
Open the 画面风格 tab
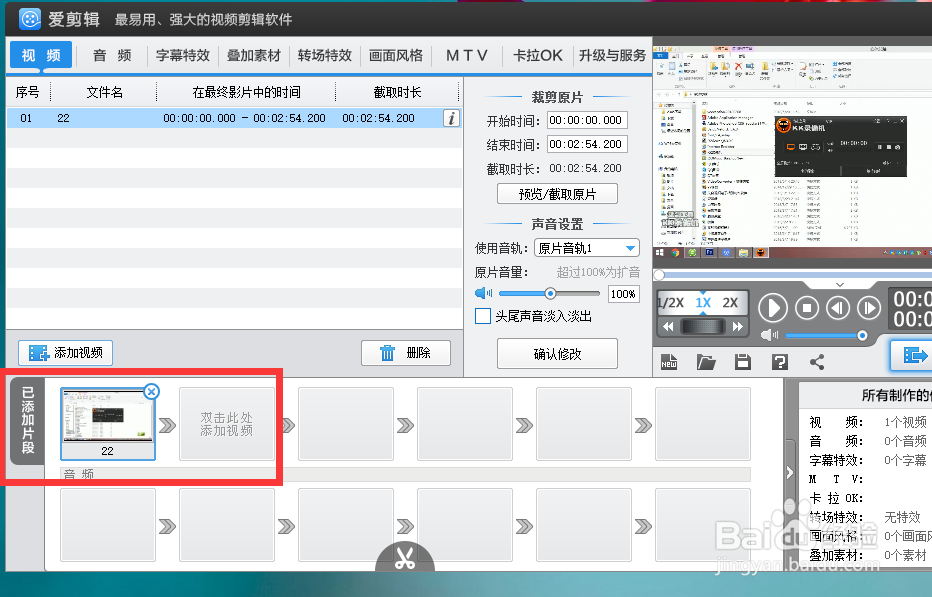pos(395,55)
